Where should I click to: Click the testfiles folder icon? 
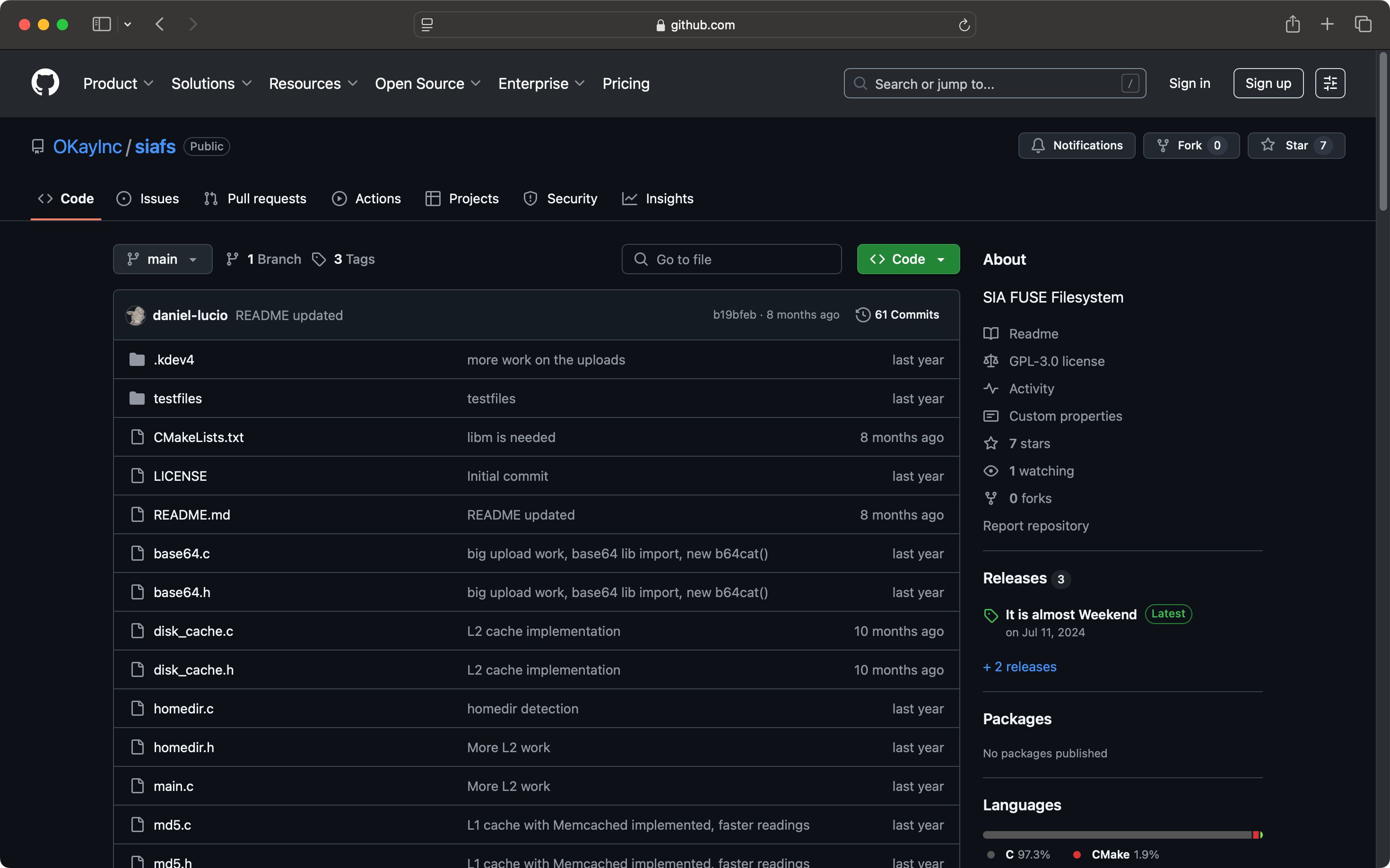(137, 399)
